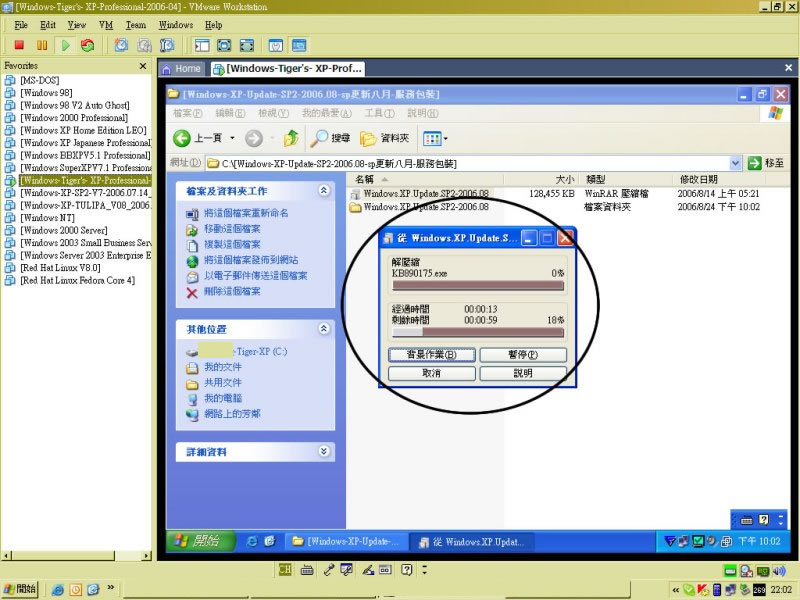Click the green Back arrow in Explorer
800x600 pixels.
click(182, 138)
